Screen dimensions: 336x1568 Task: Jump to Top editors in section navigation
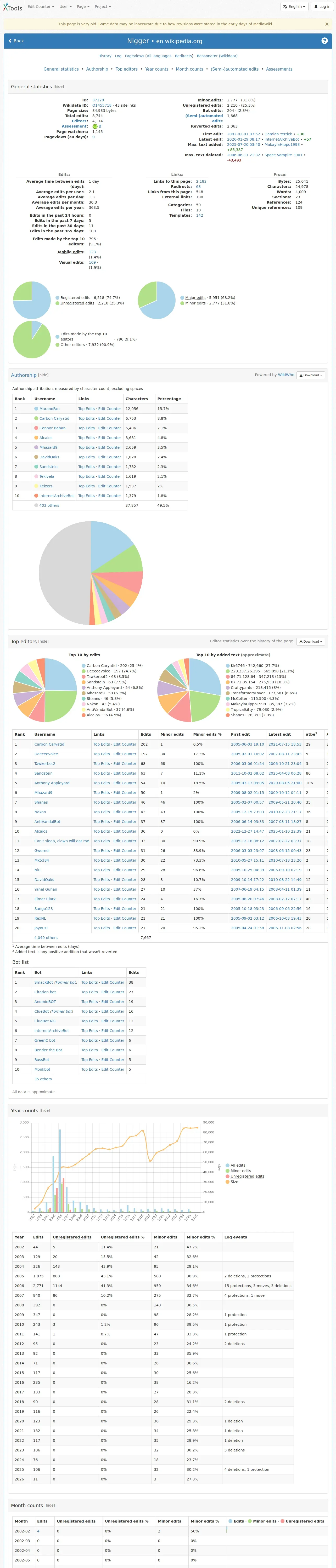(127, 70)
